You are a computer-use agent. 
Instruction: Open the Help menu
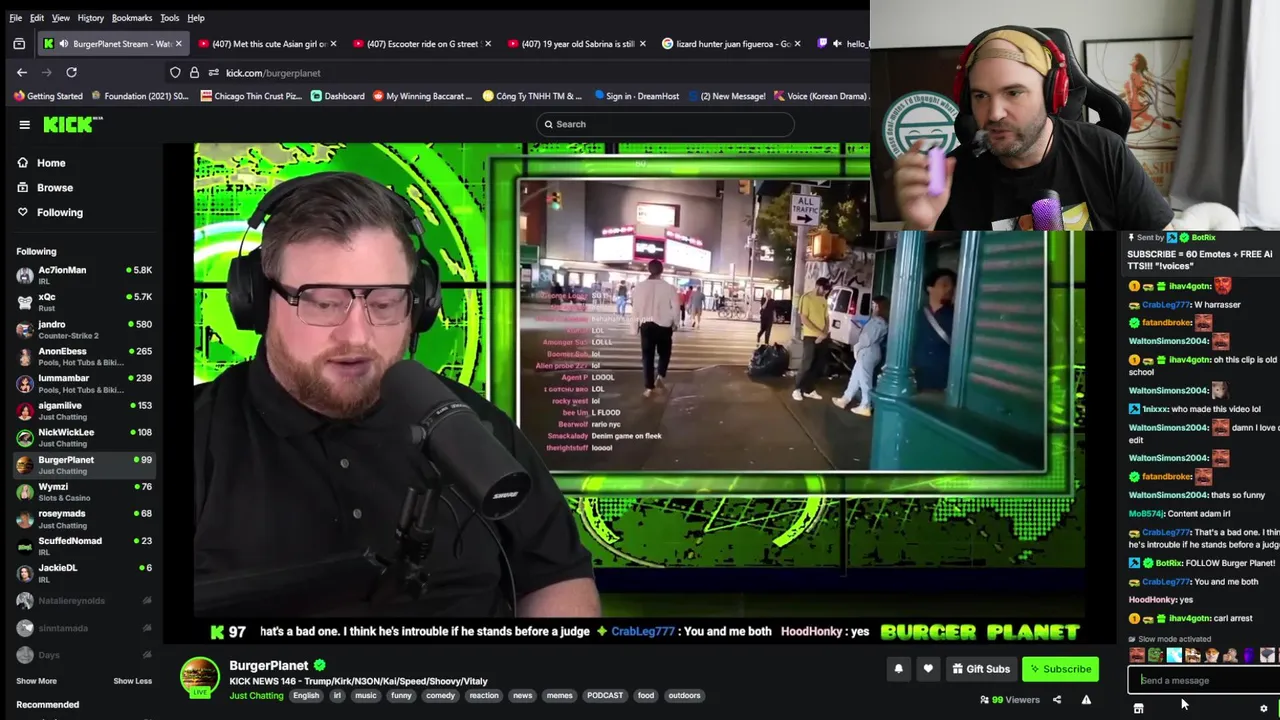(196, 18)
